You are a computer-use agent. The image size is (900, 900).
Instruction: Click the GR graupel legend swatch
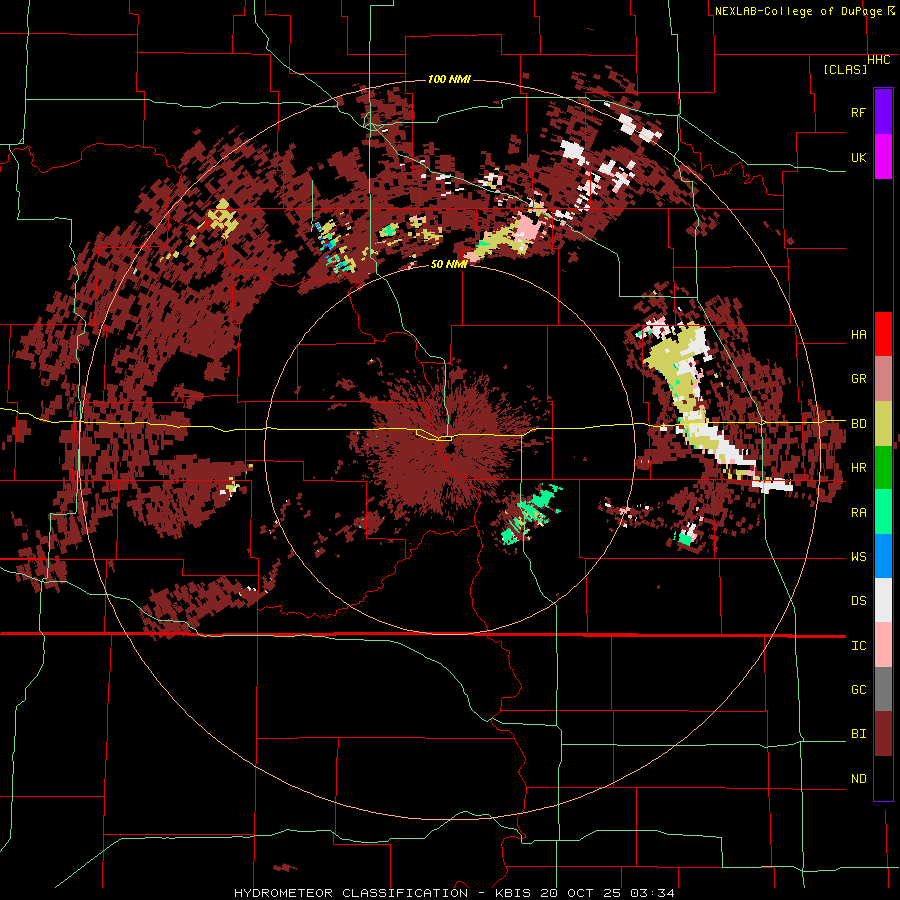click(x=883, y=379)
